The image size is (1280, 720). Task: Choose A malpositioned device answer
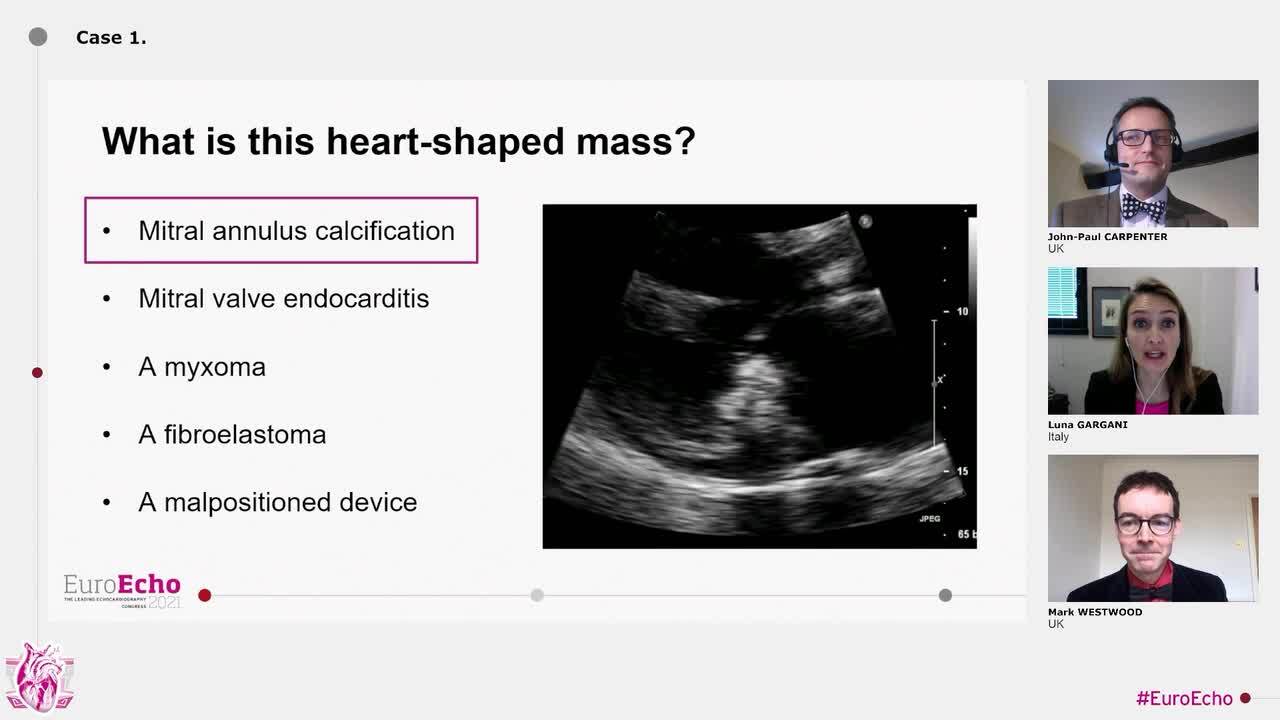click(277, 502)
